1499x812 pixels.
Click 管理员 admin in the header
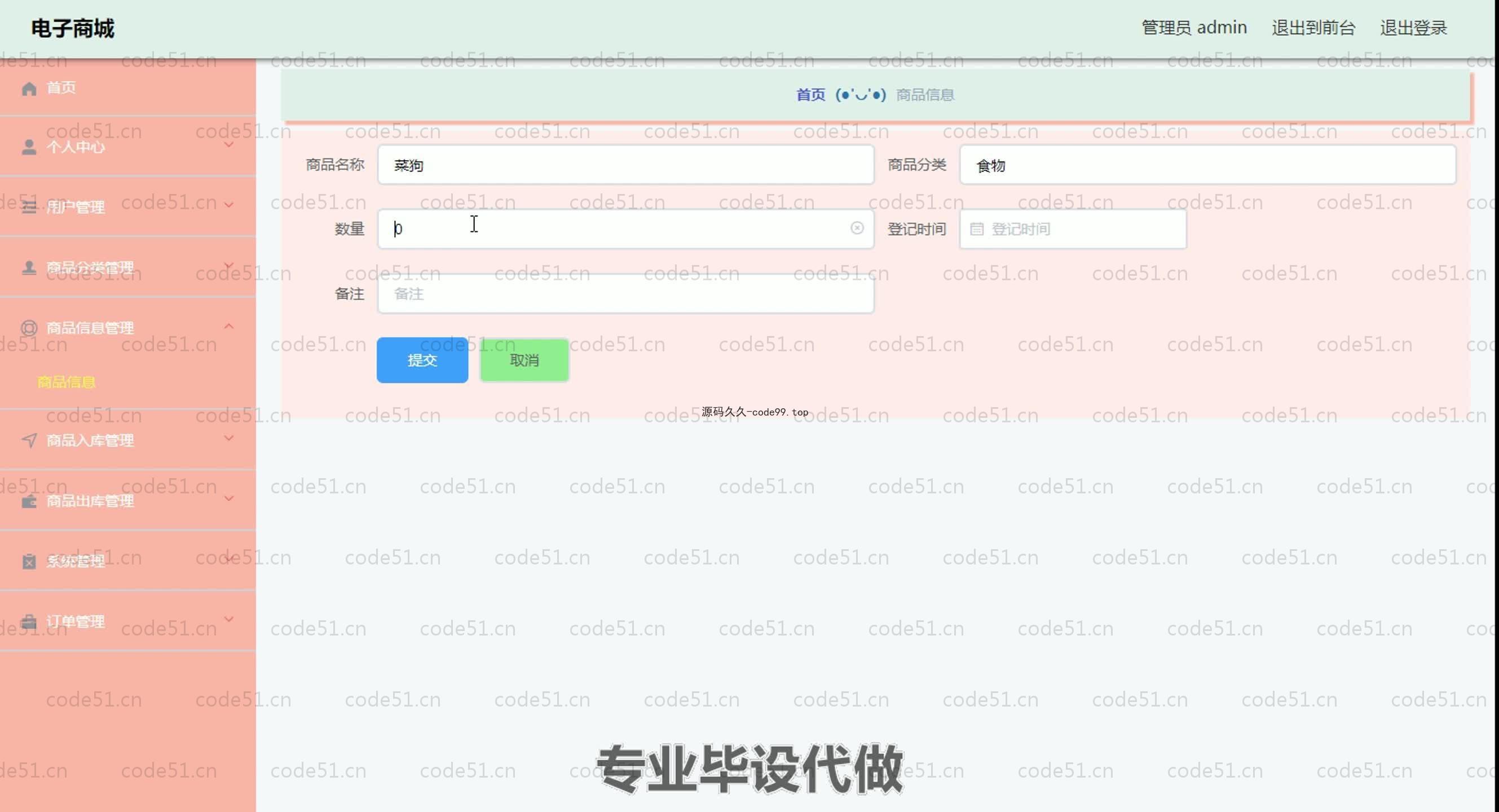point(1194,28)
